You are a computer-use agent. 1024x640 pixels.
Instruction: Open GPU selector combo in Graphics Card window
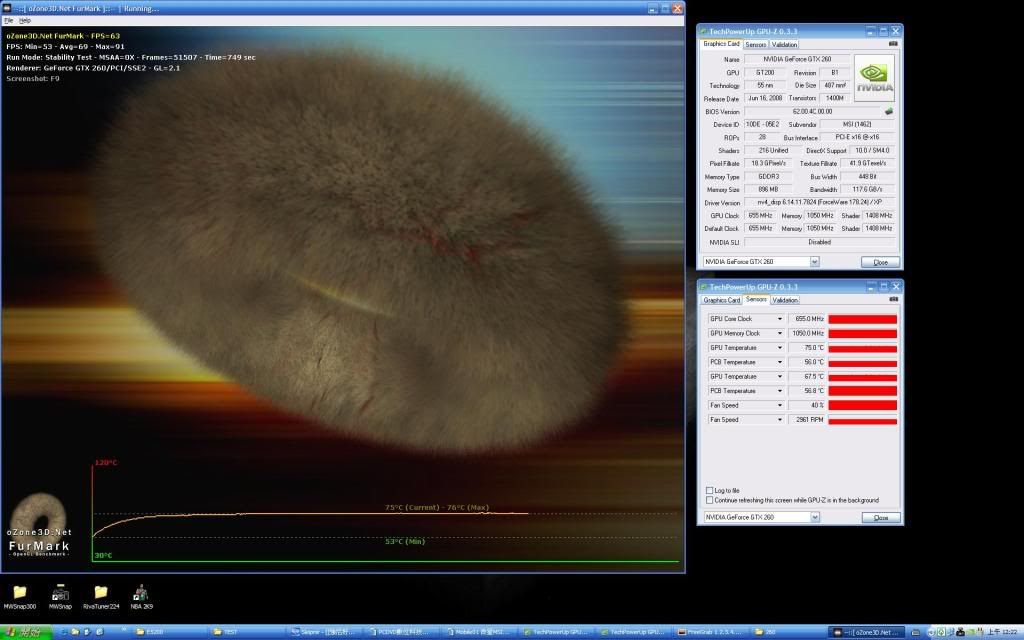[761, 262]
